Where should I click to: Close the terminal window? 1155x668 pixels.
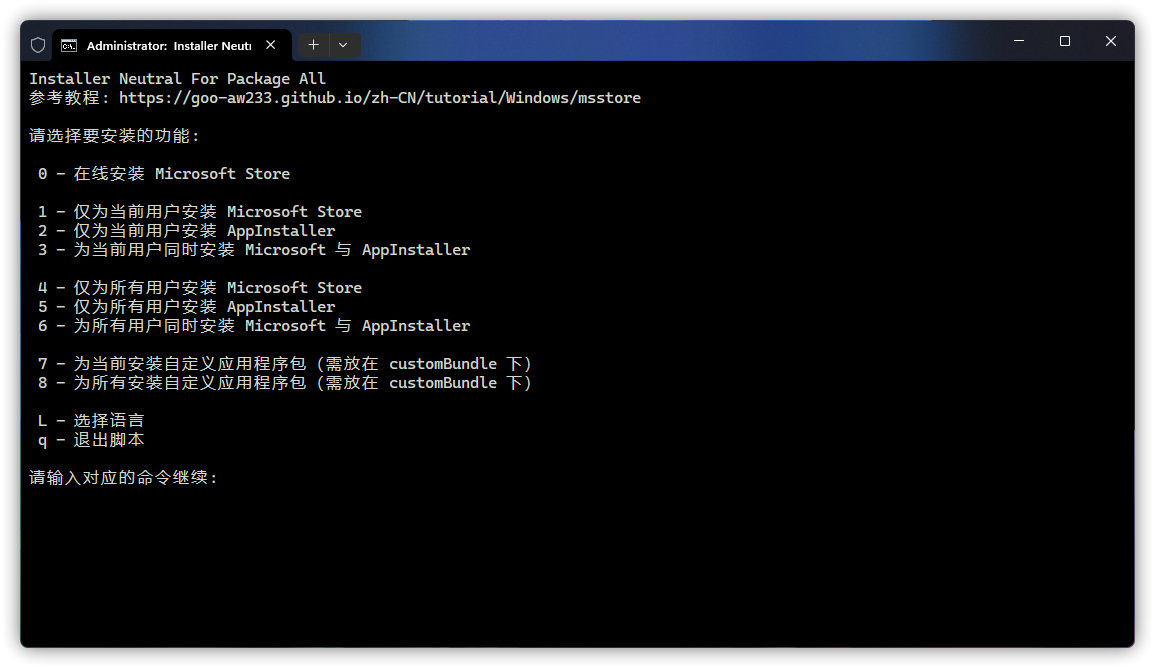click(x=1111, y=41)
